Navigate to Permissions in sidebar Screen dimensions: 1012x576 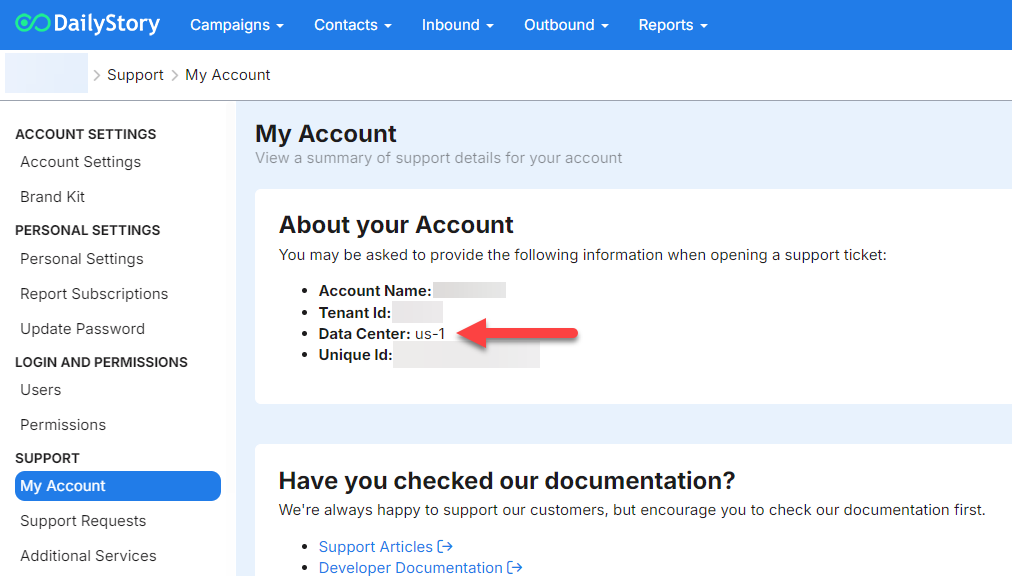pyautogui.click(x=63, y=425)
